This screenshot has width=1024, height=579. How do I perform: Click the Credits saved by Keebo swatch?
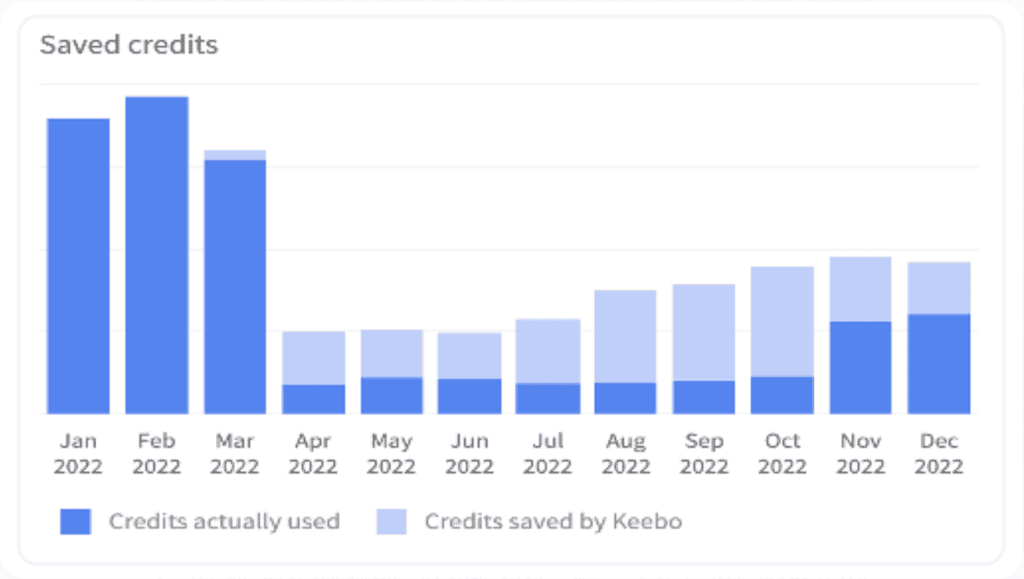[391, 521]
